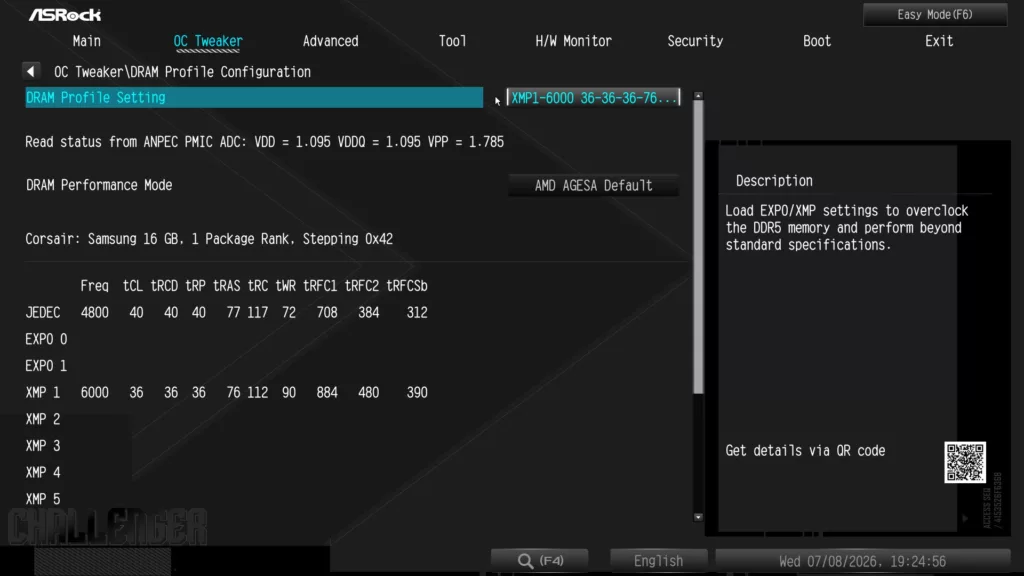Click the tRFC2 column header

(362, 286)
